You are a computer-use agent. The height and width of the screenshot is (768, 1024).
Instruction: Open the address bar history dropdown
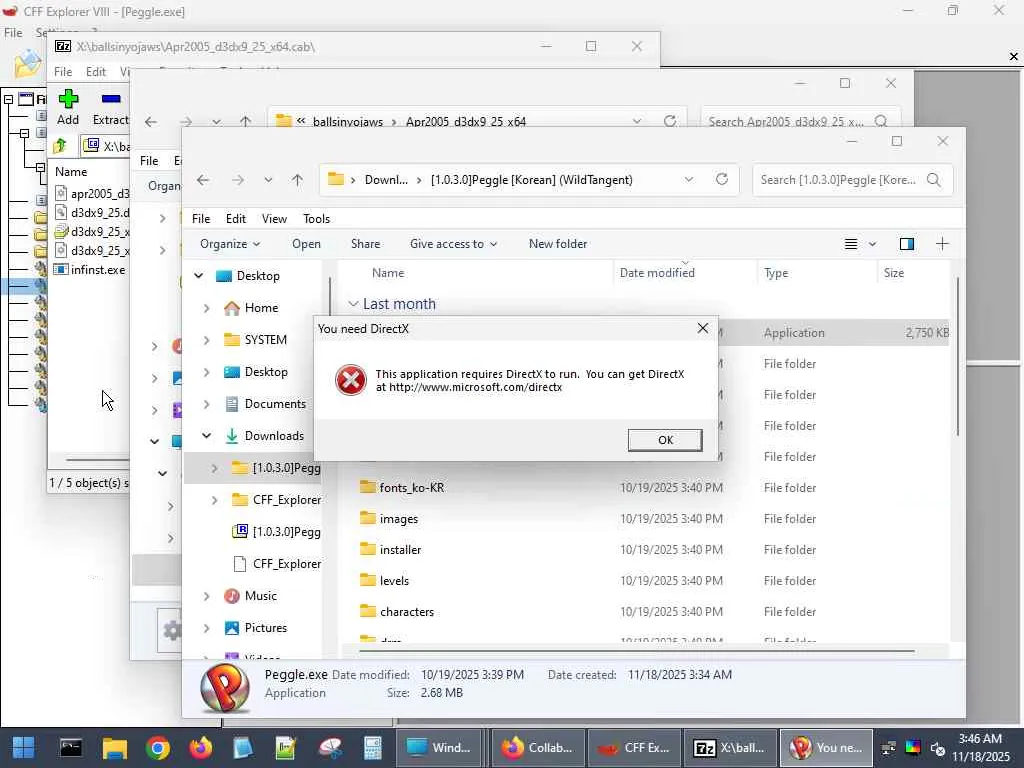(x=688, y=180)
